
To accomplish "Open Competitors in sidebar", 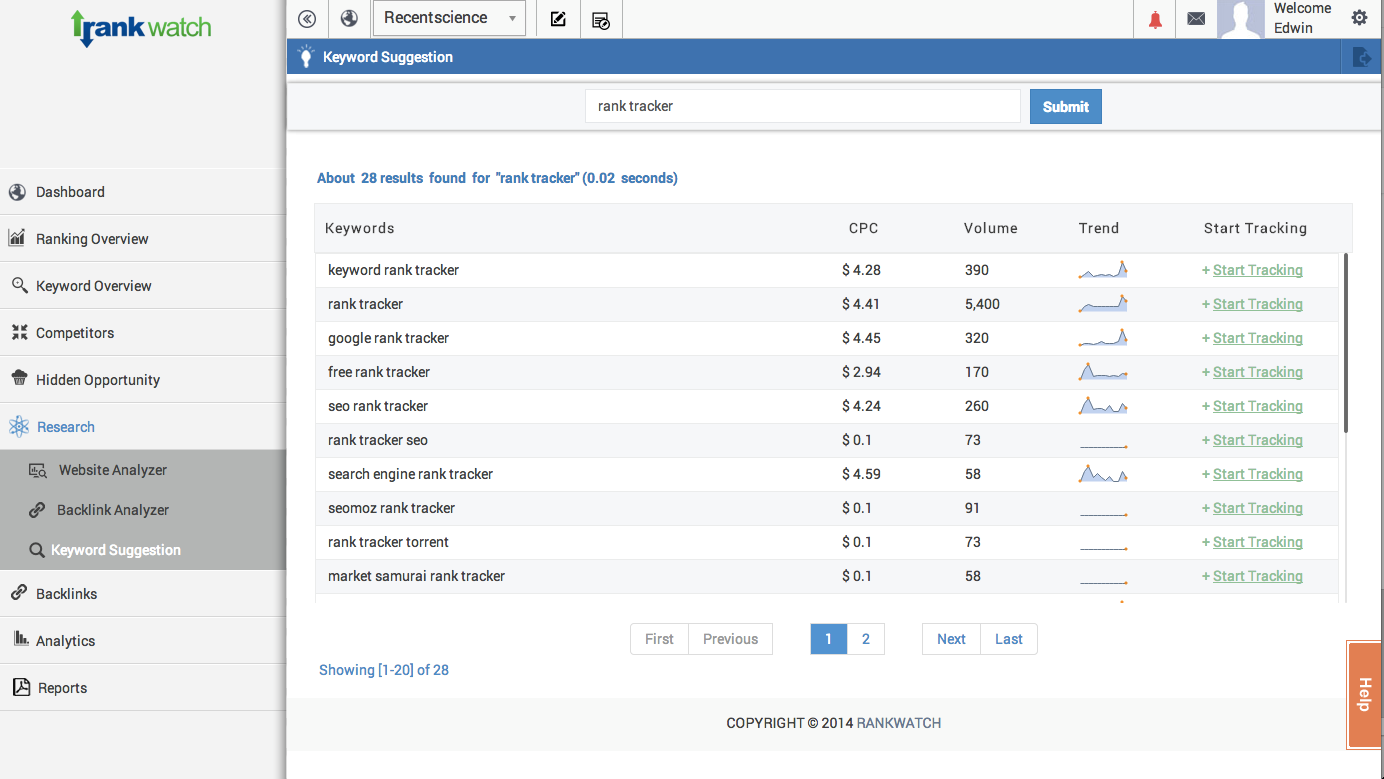I will pos(143,333).
